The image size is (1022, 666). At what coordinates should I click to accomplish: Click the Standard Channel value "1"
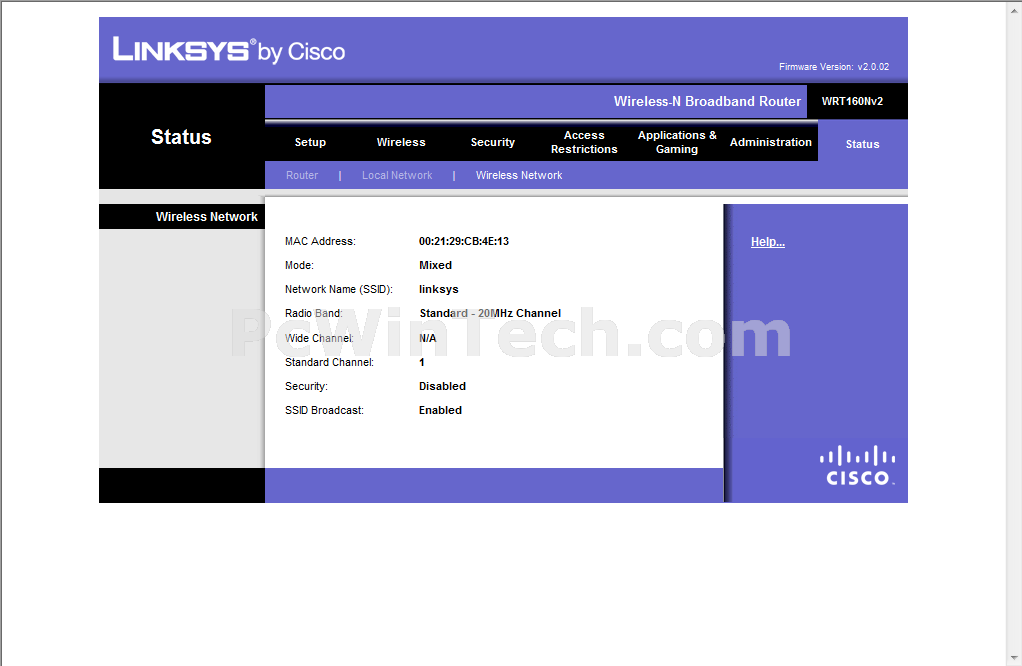pos(422,362)
